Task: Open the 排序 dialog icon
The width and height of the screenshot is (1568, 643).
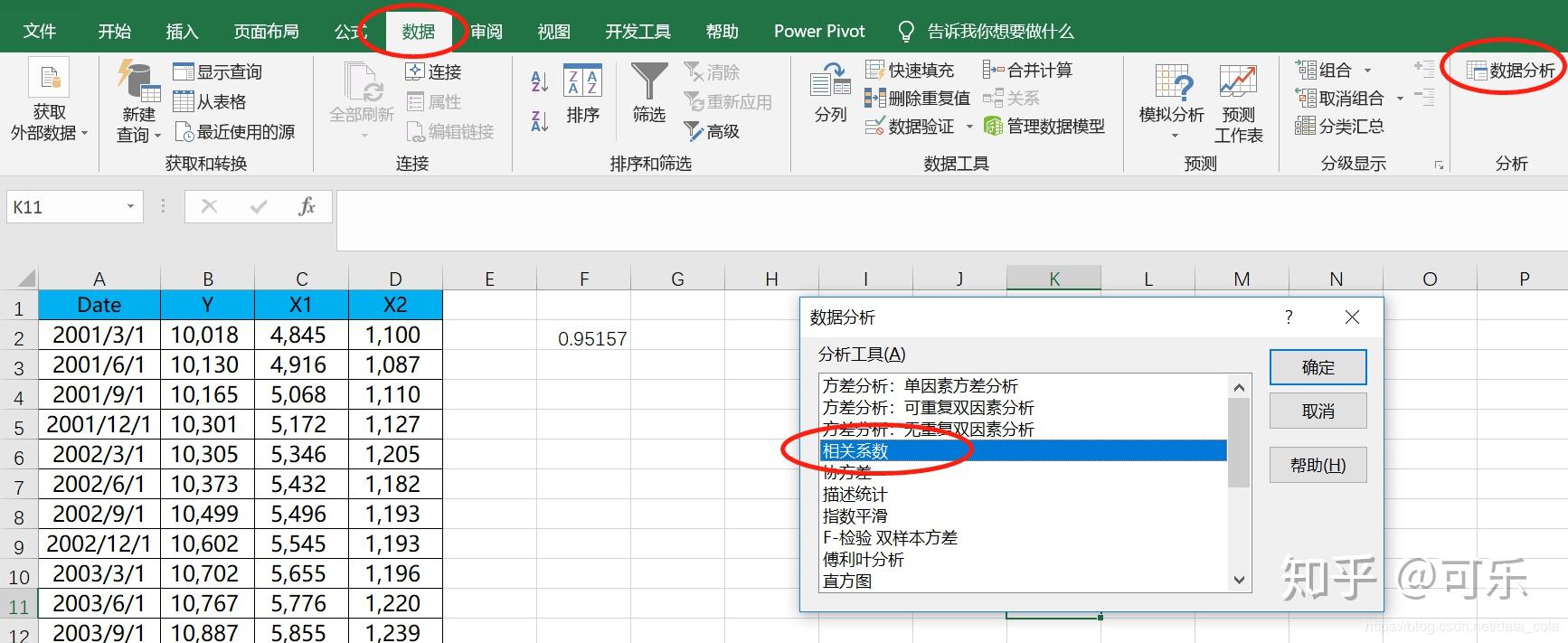Action: [x=582, y=80]
